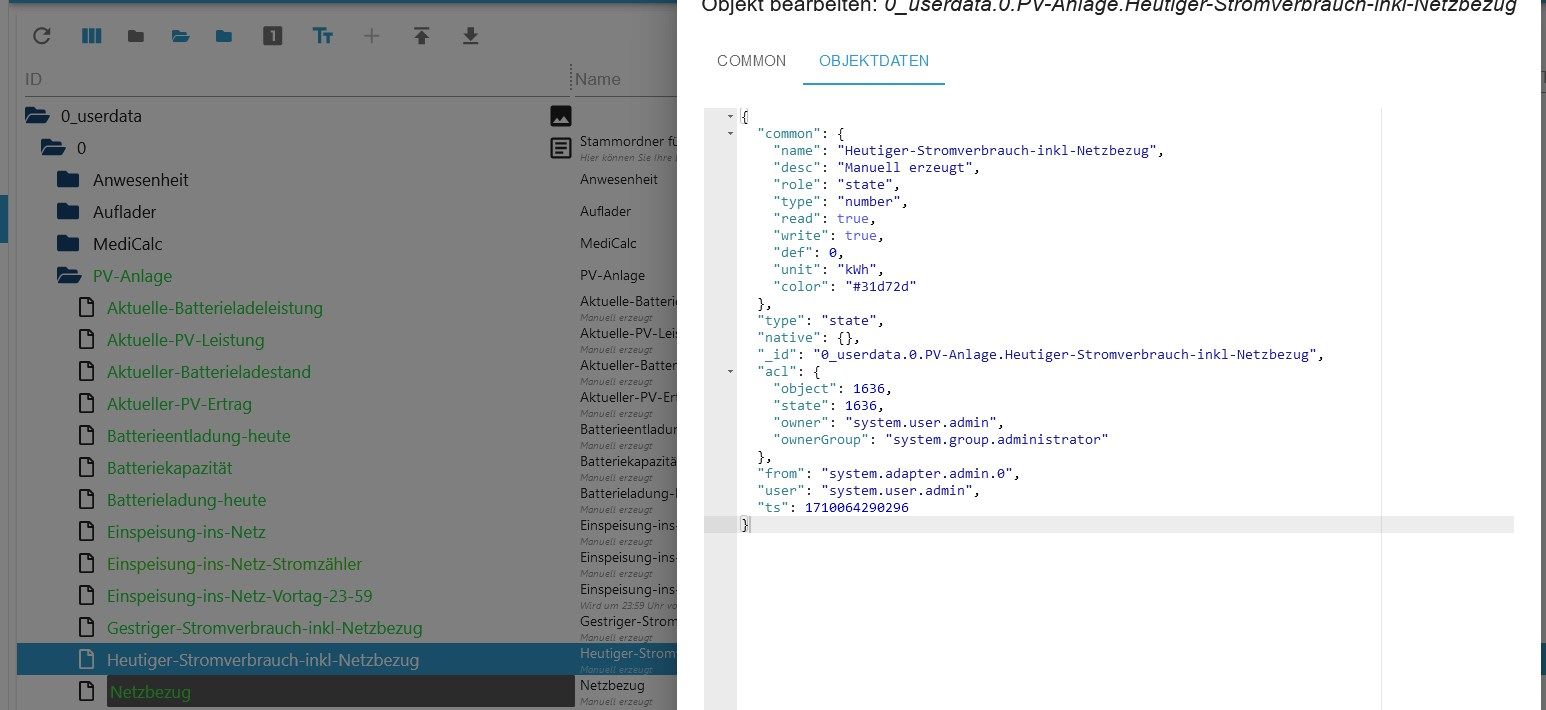The height and width of the screenshot is (710, 1546).
Task: Expand the MediCalc folder
Action: (68, 244)
